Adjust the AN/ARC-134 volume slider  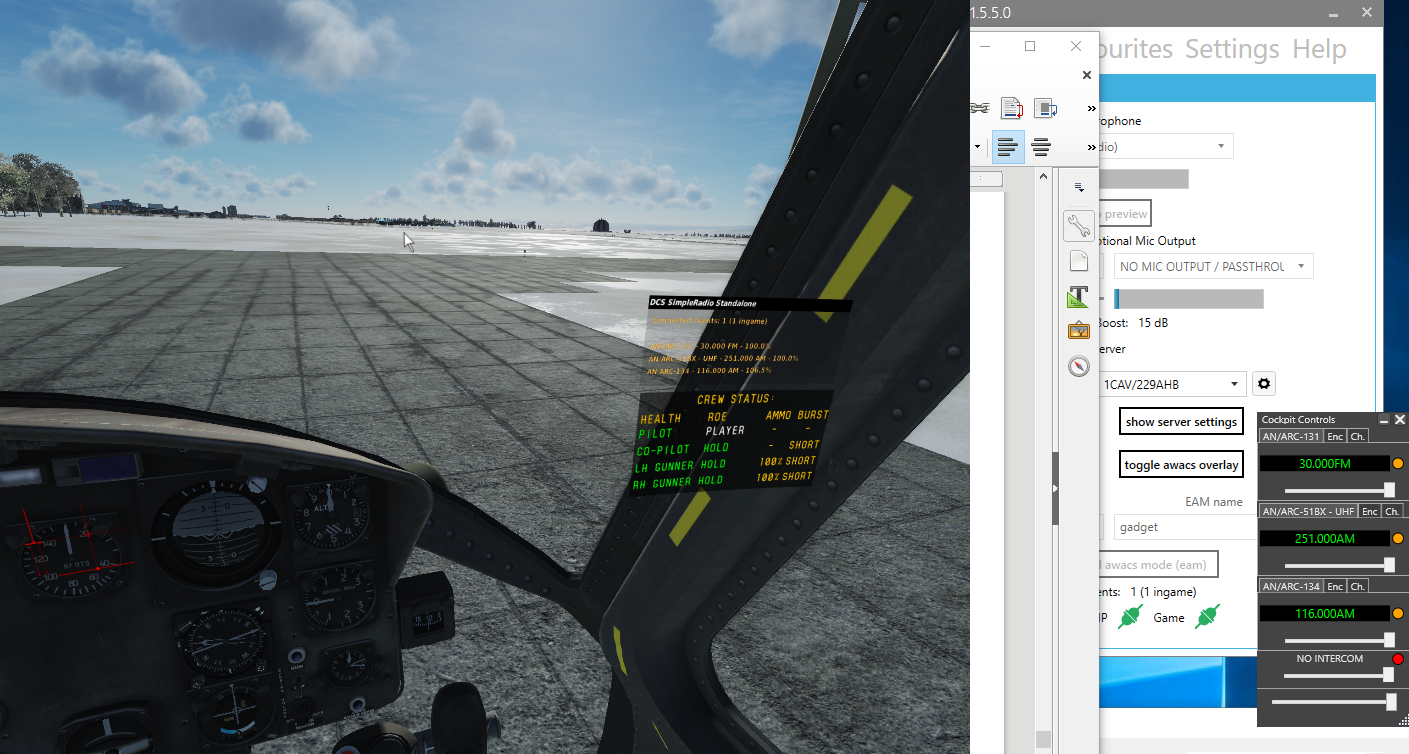click(x=1339, y=639)
